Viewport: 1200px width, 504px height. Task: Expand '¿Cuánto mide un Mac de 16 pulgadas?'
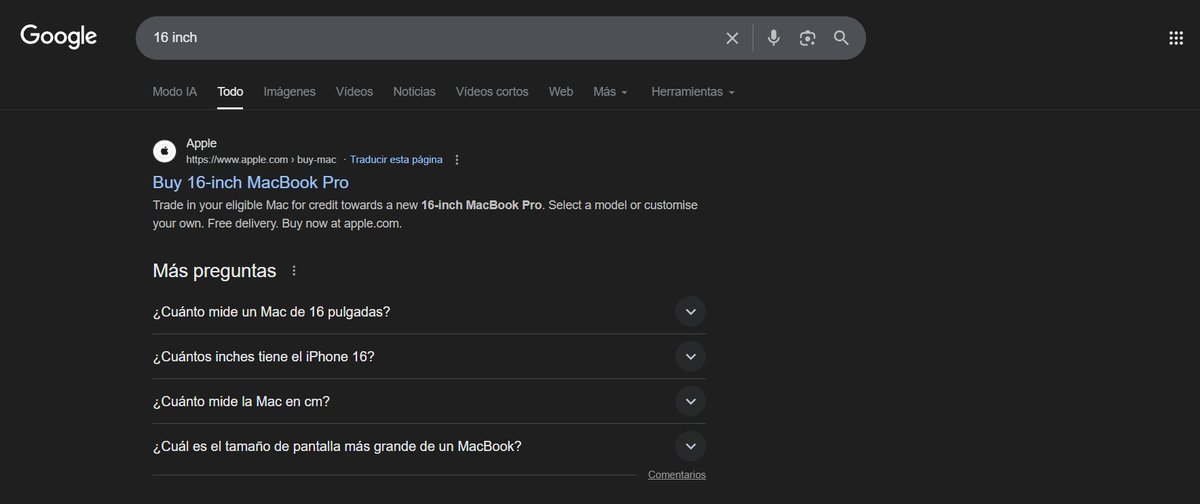click(x=429, y=311)
